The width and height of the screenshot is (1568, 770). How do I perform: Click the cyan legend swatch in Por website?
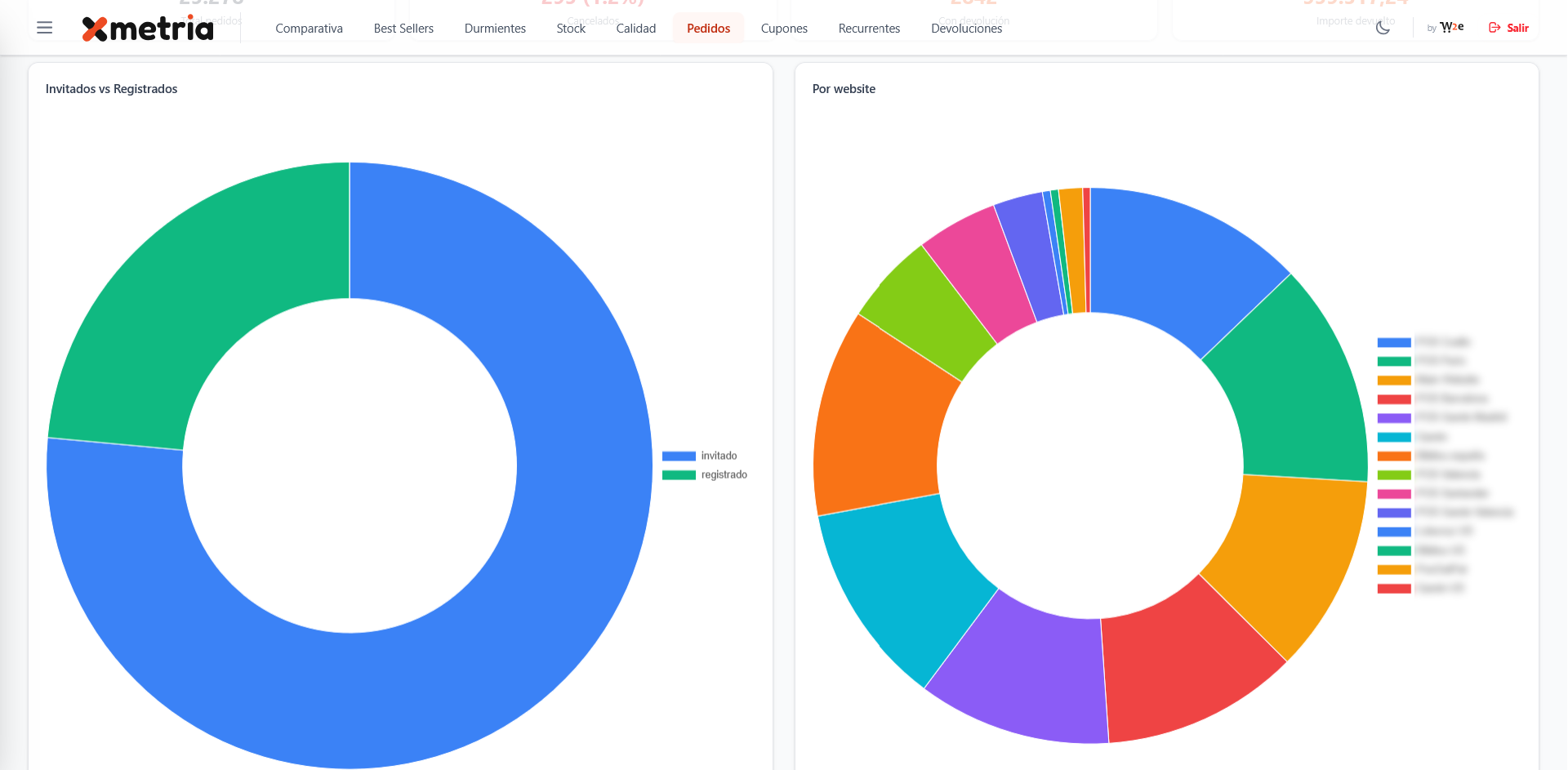(1394, 437)
